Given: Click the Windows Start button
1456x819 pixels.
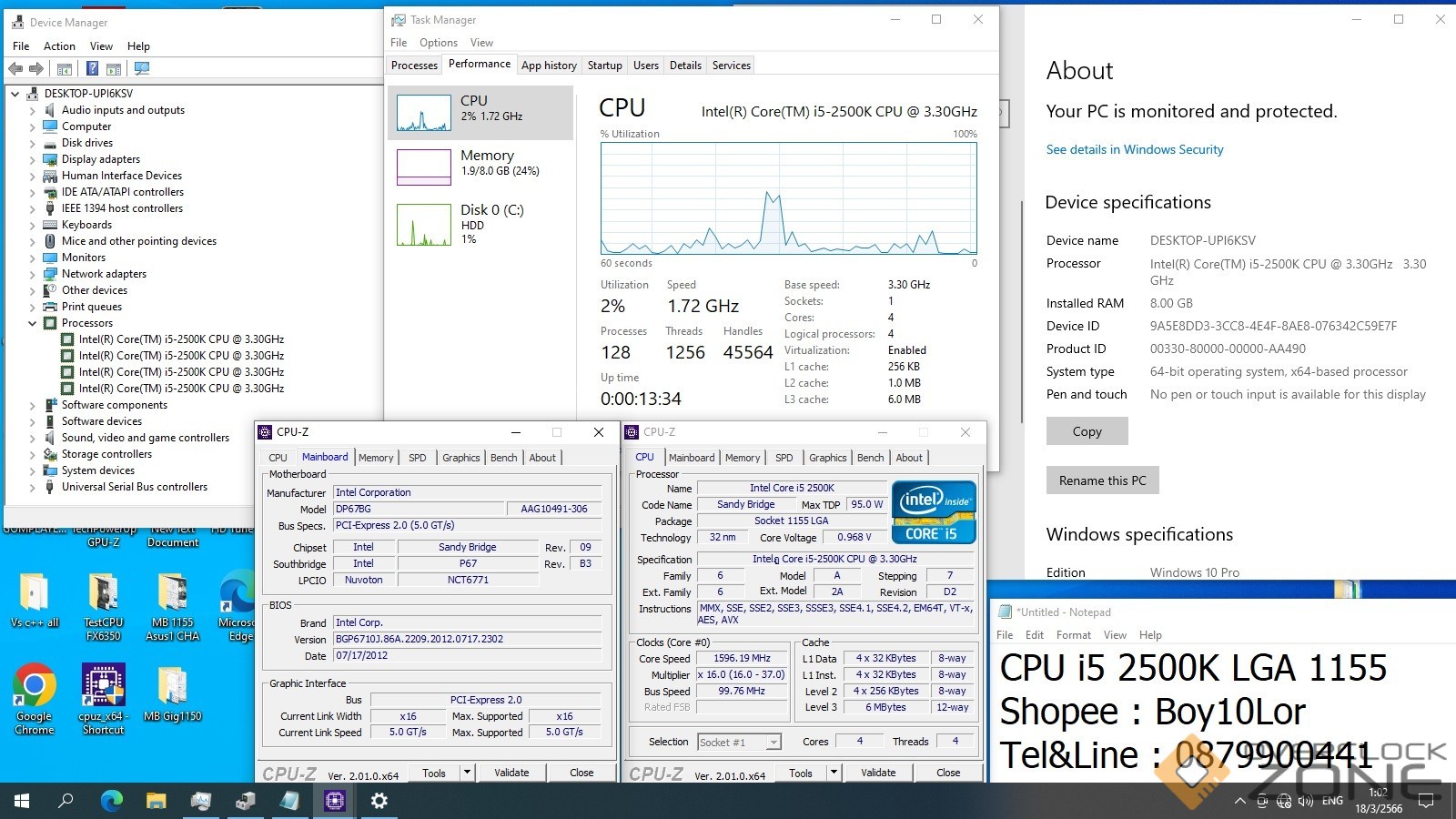Looking at the screenshot, I should [22, 801].
